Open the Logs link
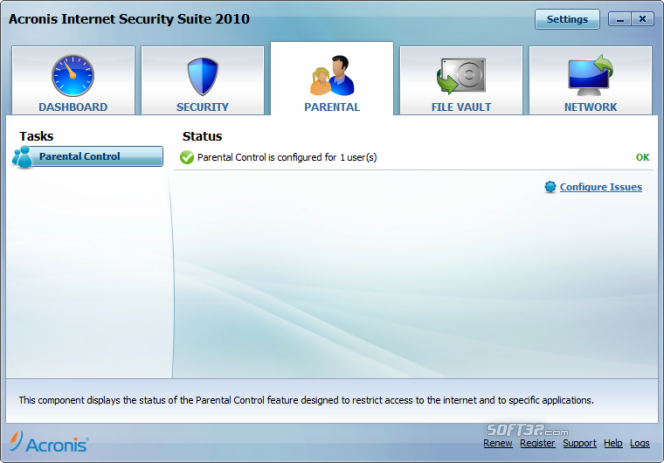 tap(639, 443)
